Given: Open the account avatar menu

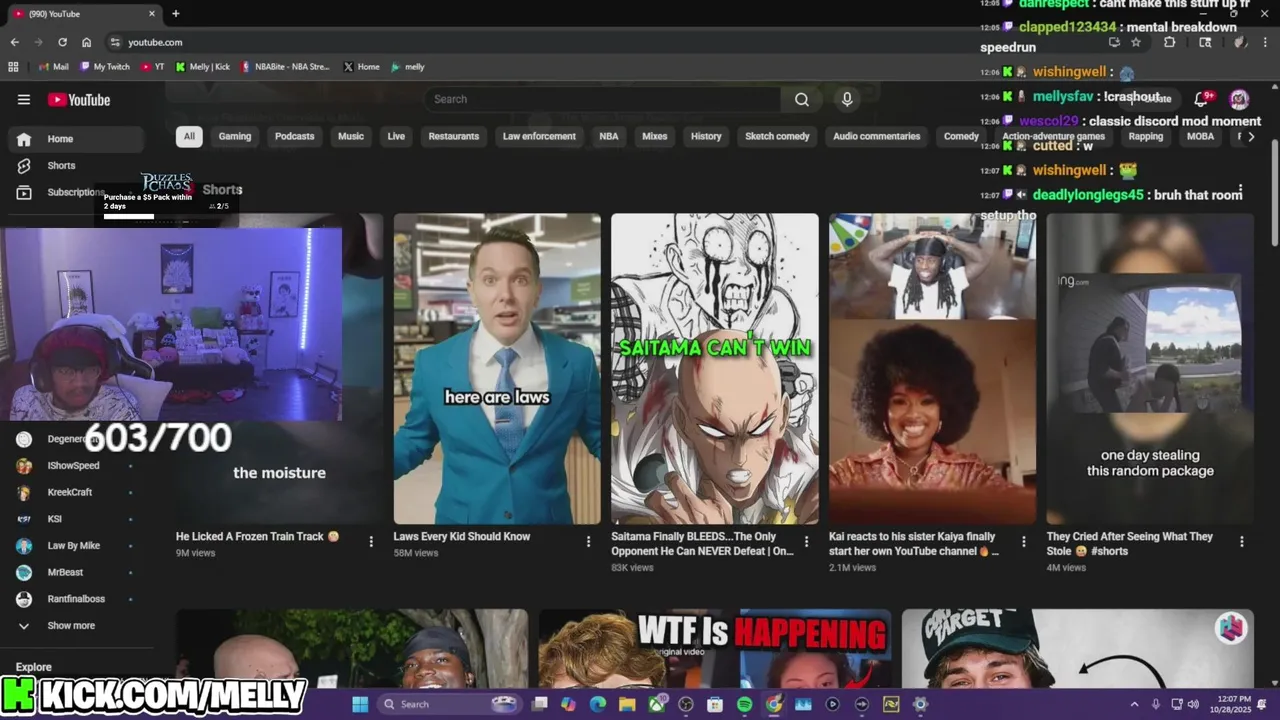Looking at the screenshot, I should (1239, 98).
